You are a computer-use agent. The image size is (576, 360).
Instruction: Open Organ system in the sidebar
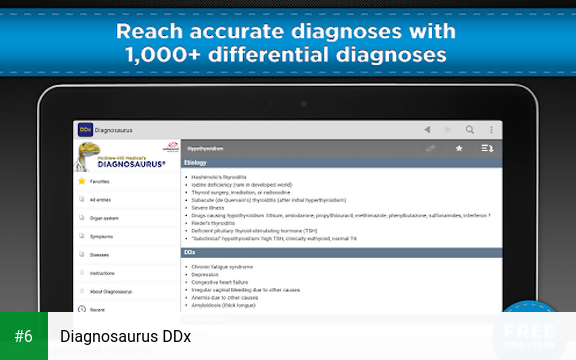[x=127, y=218]
